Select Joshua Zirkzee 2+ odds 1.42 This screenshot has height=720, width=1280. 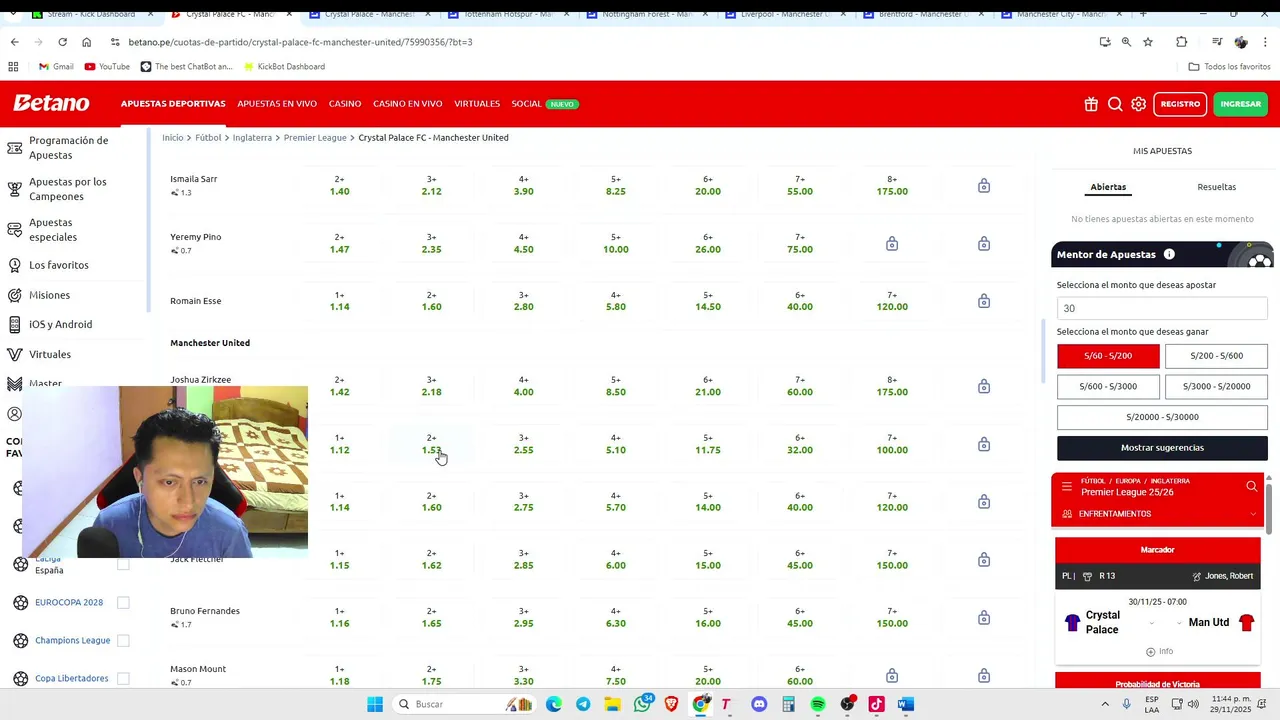(339, 386)
